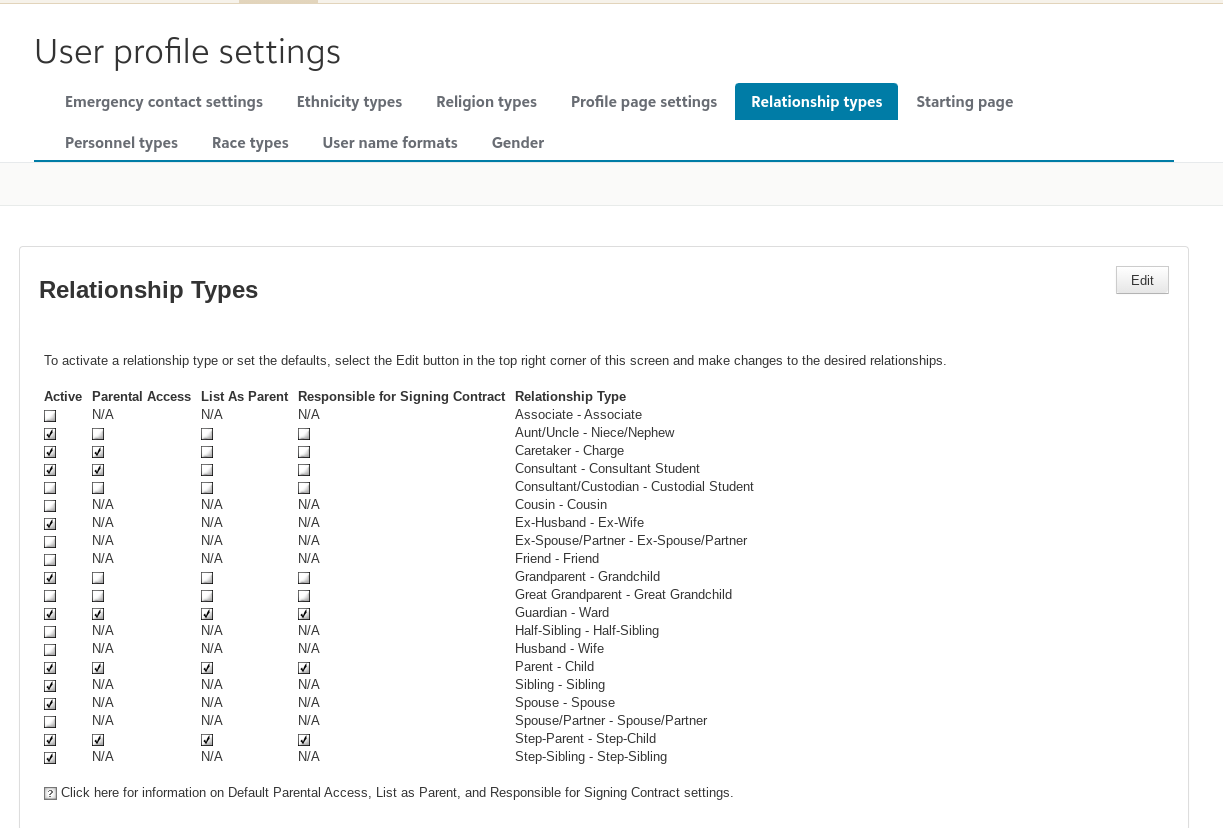Screen dimensions: 1223x828
Task: Click the Ex-Spouse/Partner - Ex-Spouse/Partner text
Action: [631, 541]
